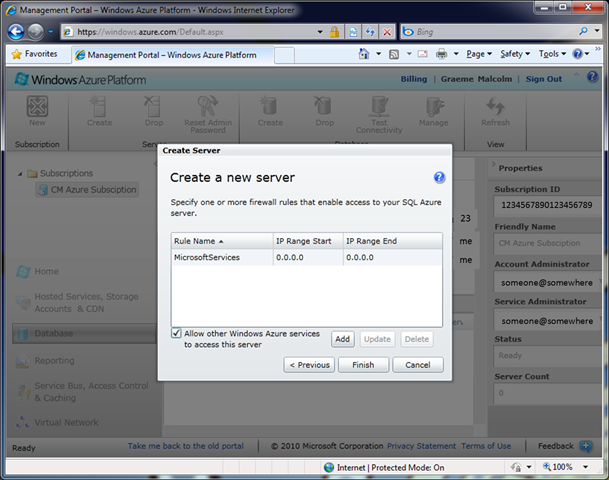Click the New Subscription ribbon icon
The height and width of the screenshot is (480, 609).
(x=37, y=106)
